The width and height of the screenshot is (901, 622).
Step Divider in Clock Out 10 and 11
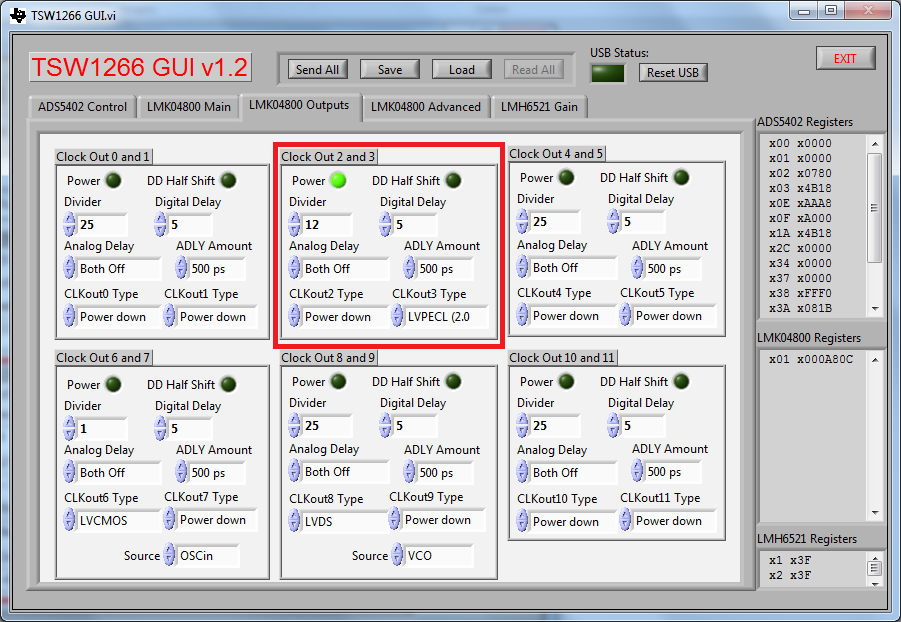[x=522, y=425]
